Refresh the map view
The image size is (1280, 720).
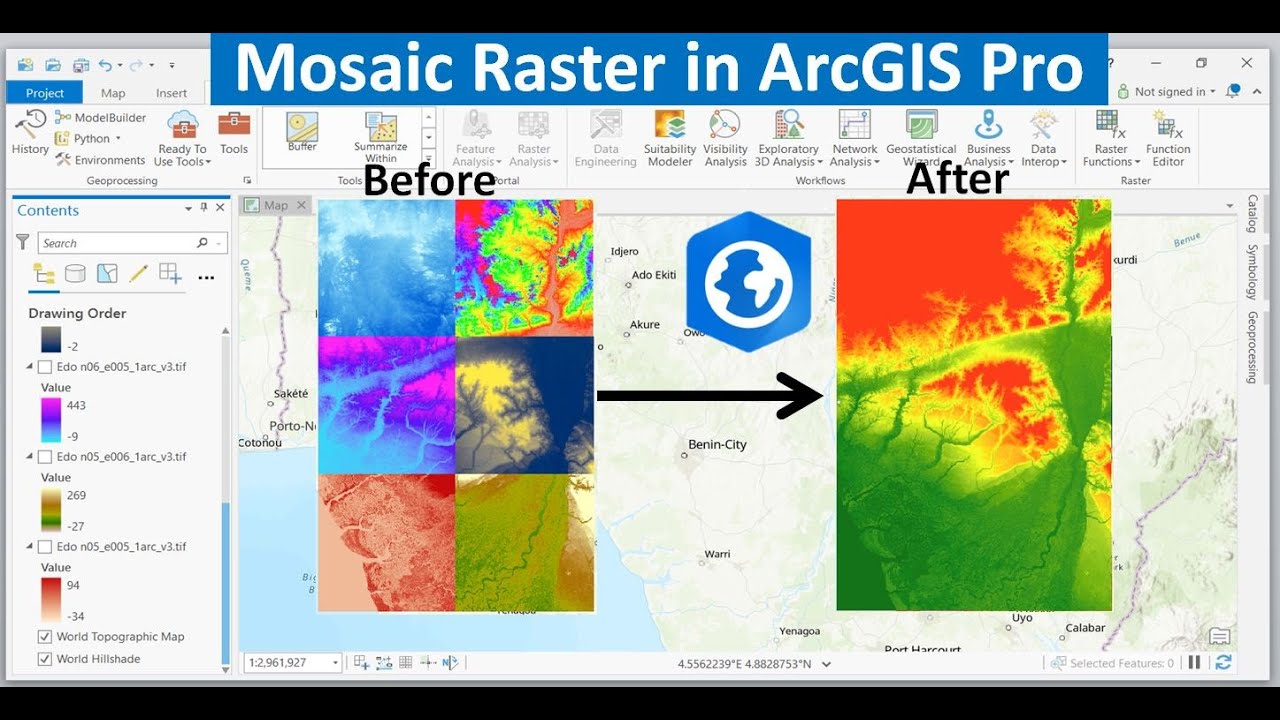[x=1222, y=662]
